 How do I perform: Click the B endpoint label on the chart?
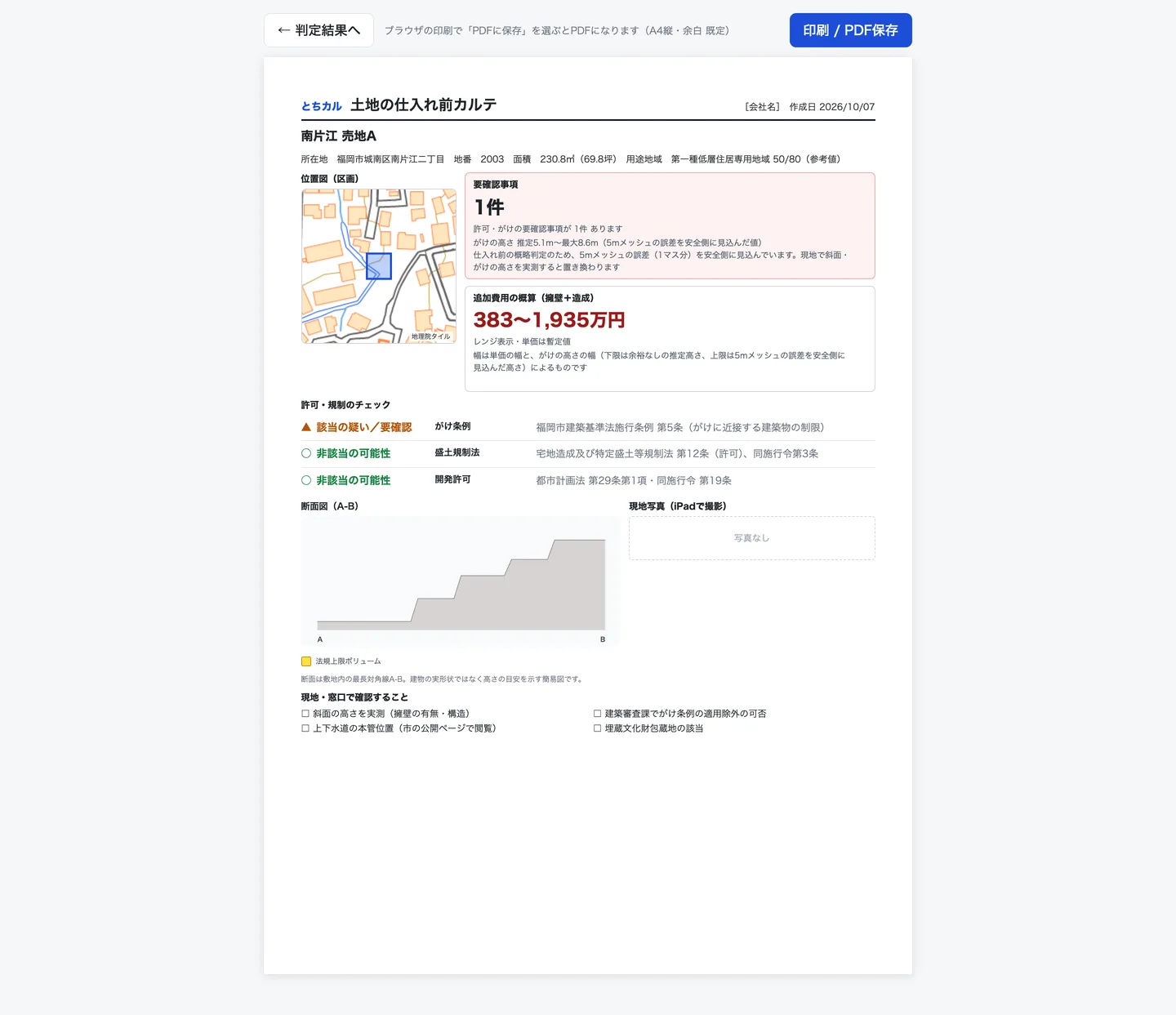pos(603,639)
